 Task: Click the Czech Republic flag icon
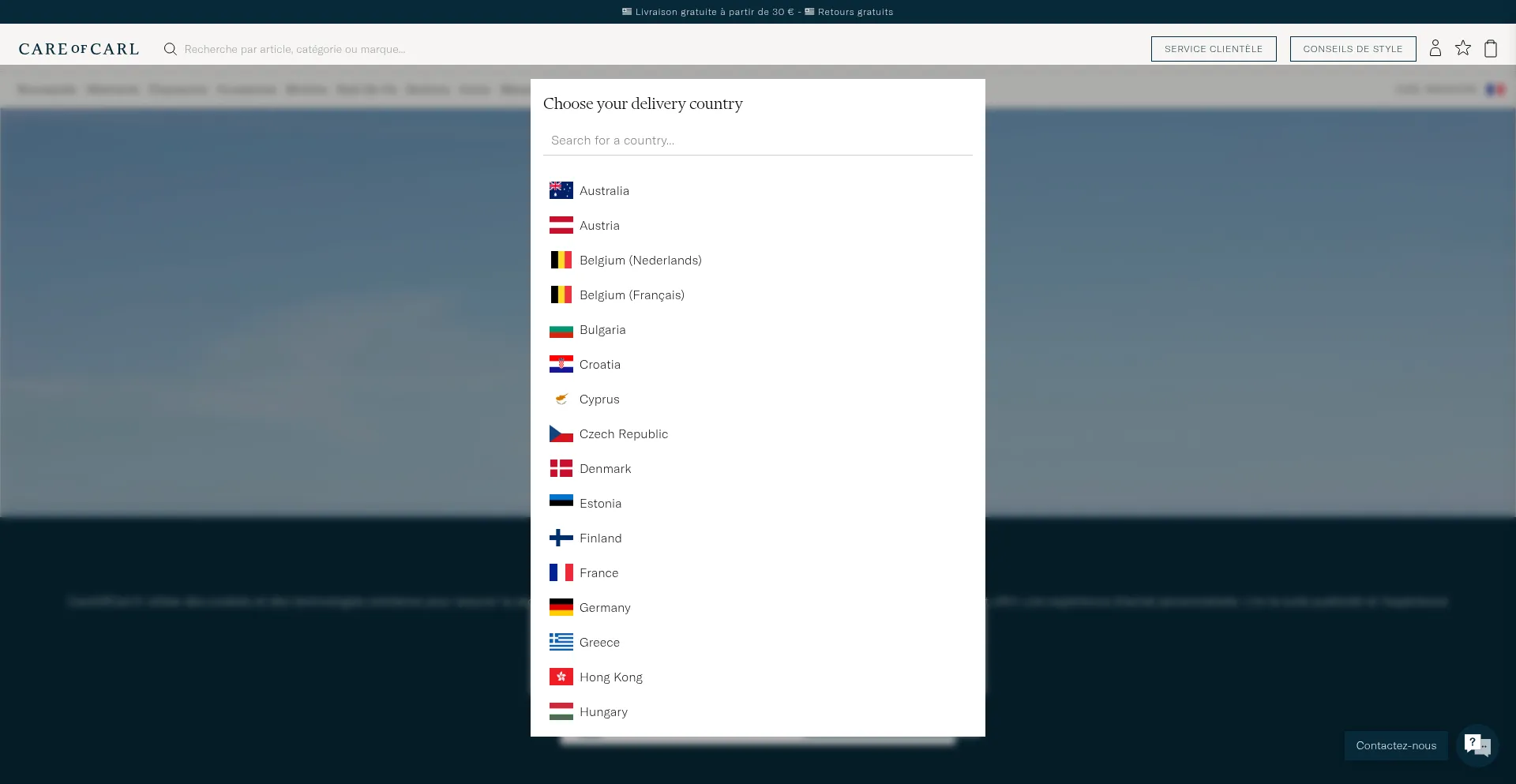(x=561, y=433)
